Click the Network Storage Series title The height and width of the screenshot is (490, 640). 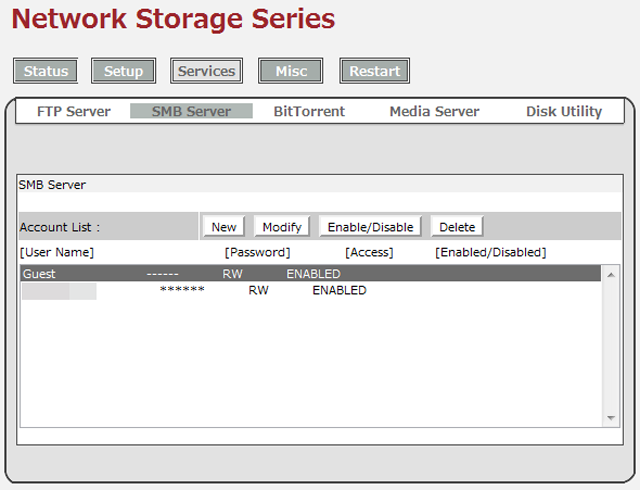click(x=173, y=19)
